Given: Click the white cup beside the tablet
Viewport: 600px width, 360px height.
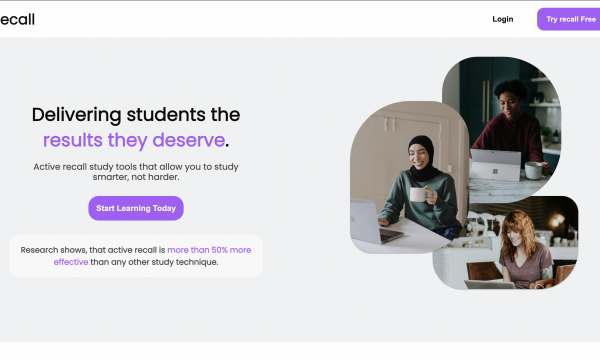Looking at the screenshot, I should [x=533, y=170].
